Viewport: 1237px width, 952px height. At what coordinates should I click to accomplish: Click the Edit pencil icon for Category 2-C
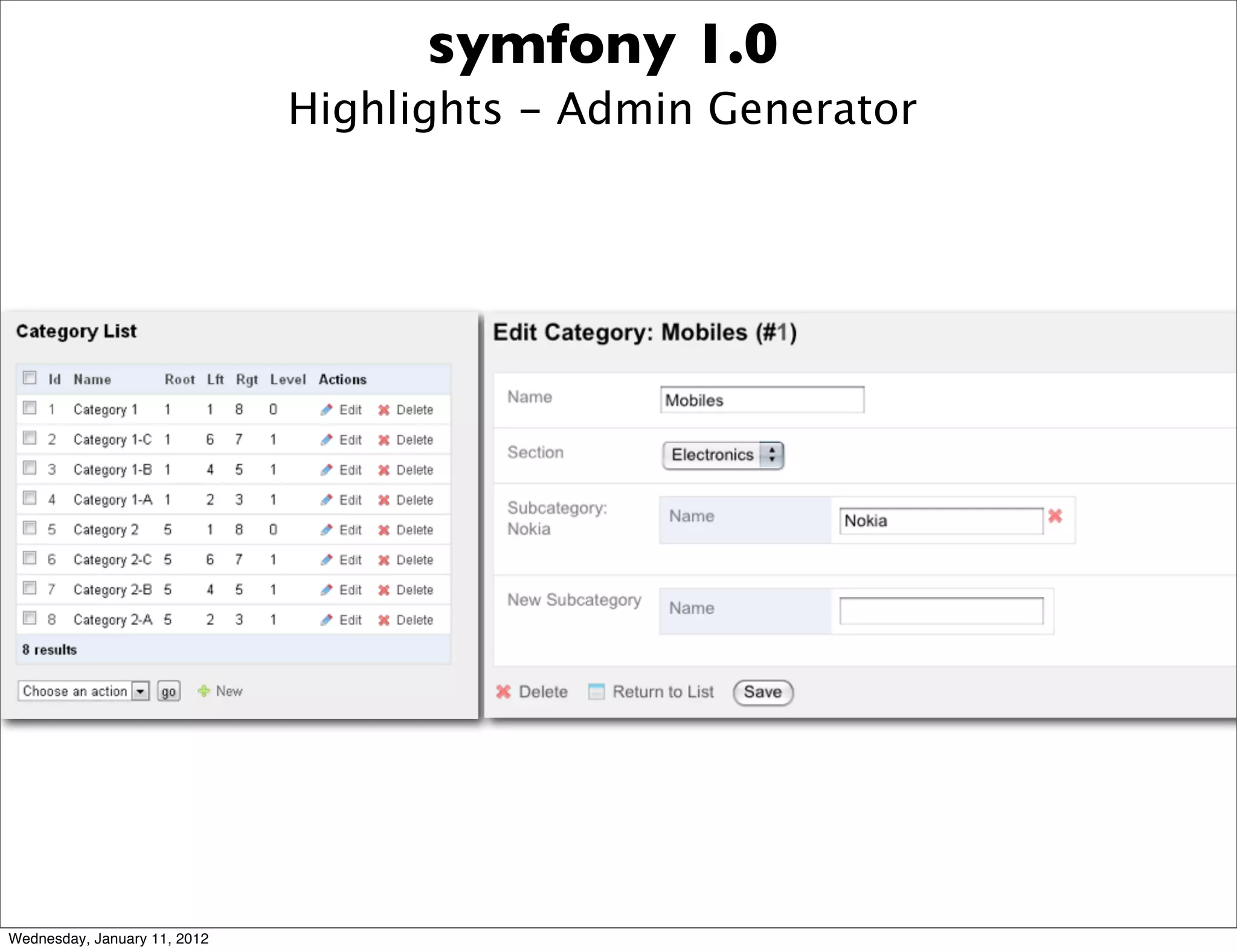tap(326, 559)
